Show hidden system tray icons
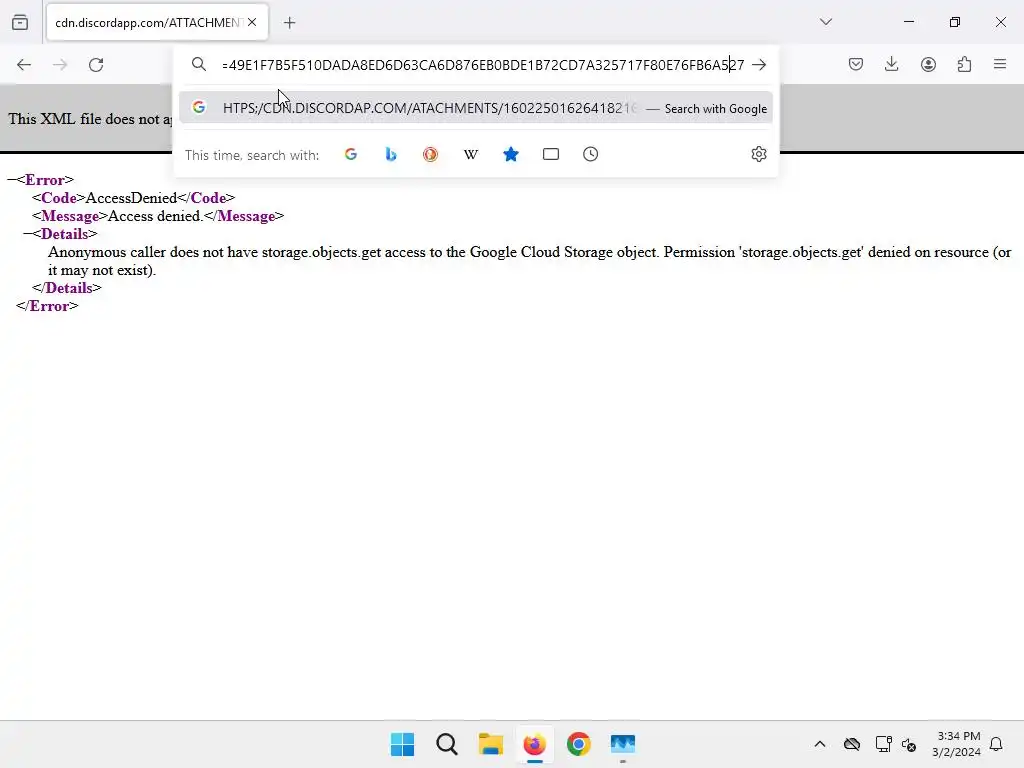 click(x=820, y=744)
